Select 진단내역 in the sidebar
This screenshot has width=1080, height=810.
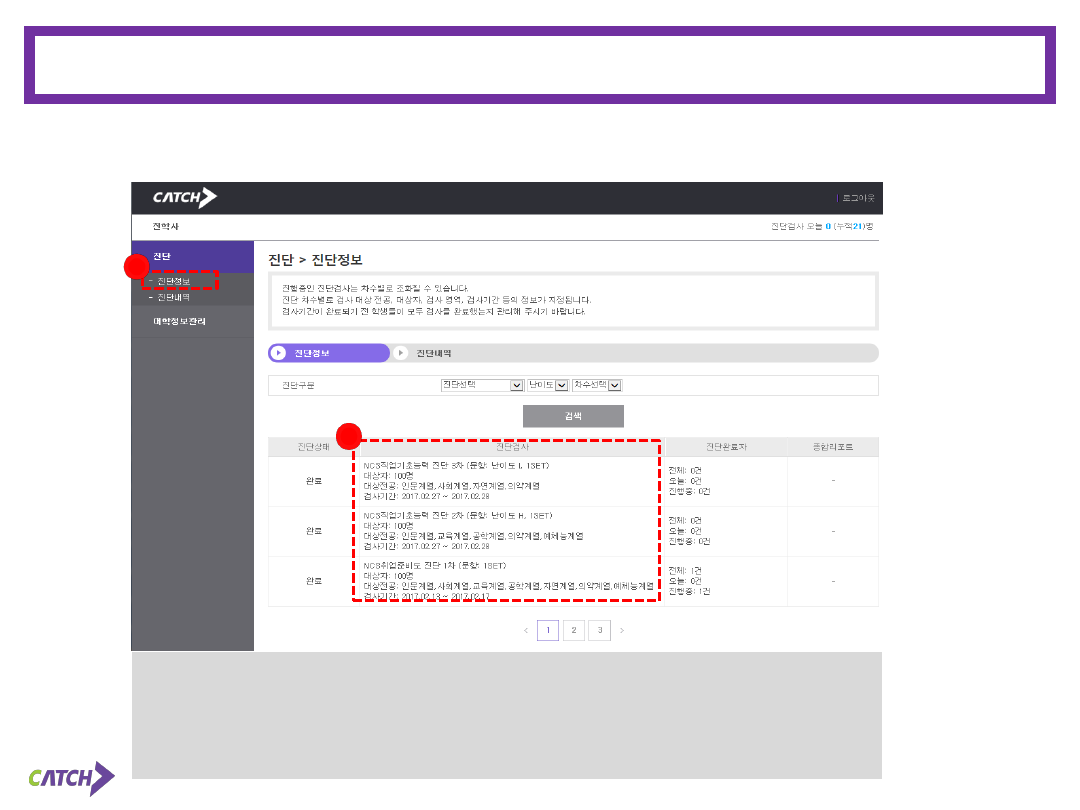tap(173, 297)
